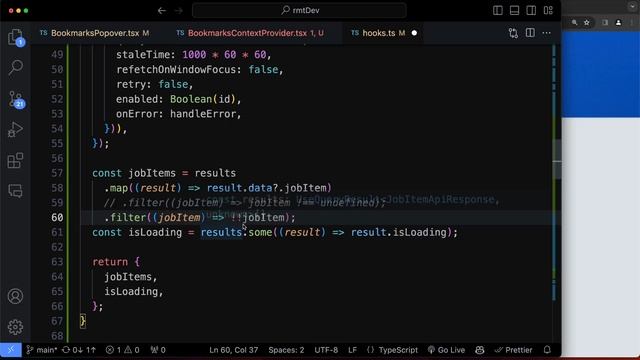
Task: Open the Accounts menu icon
Action: (16, 296)
